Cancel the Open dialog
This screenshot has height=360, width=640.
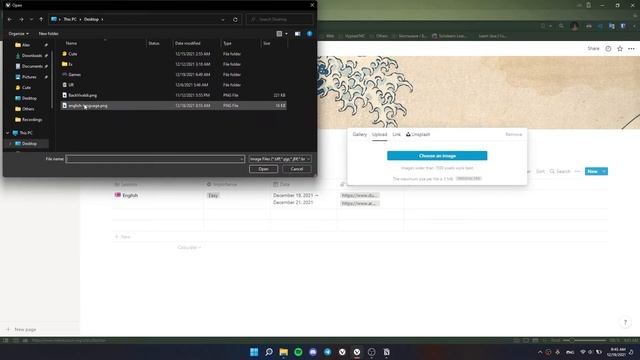297,169
